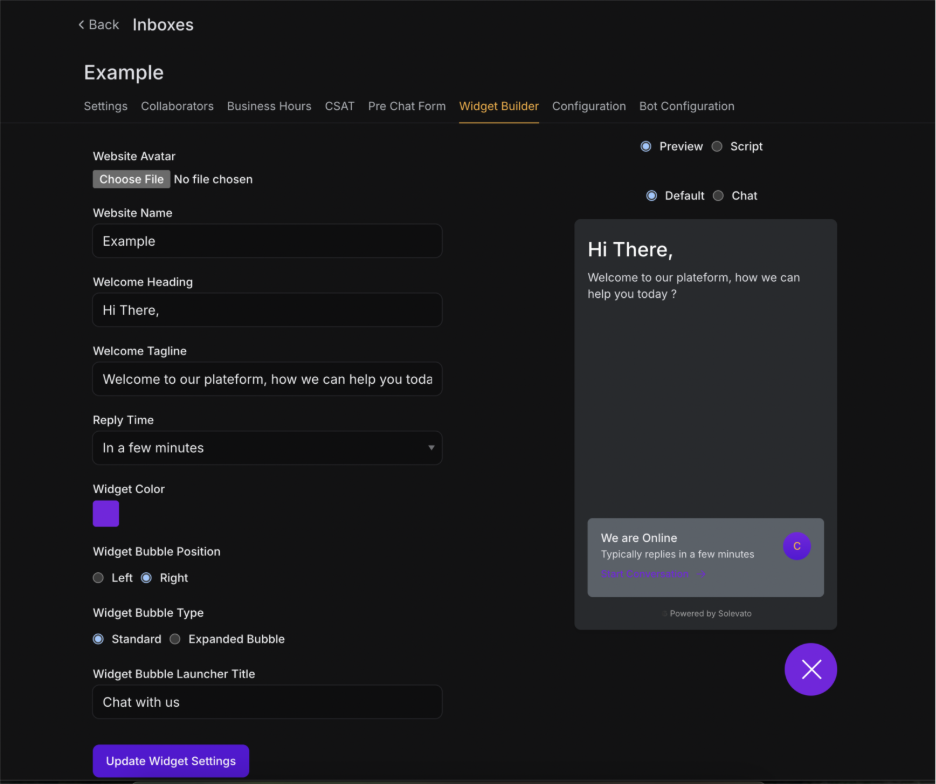Focus Widget Bubble Launcher Title field

coord(267,702)
